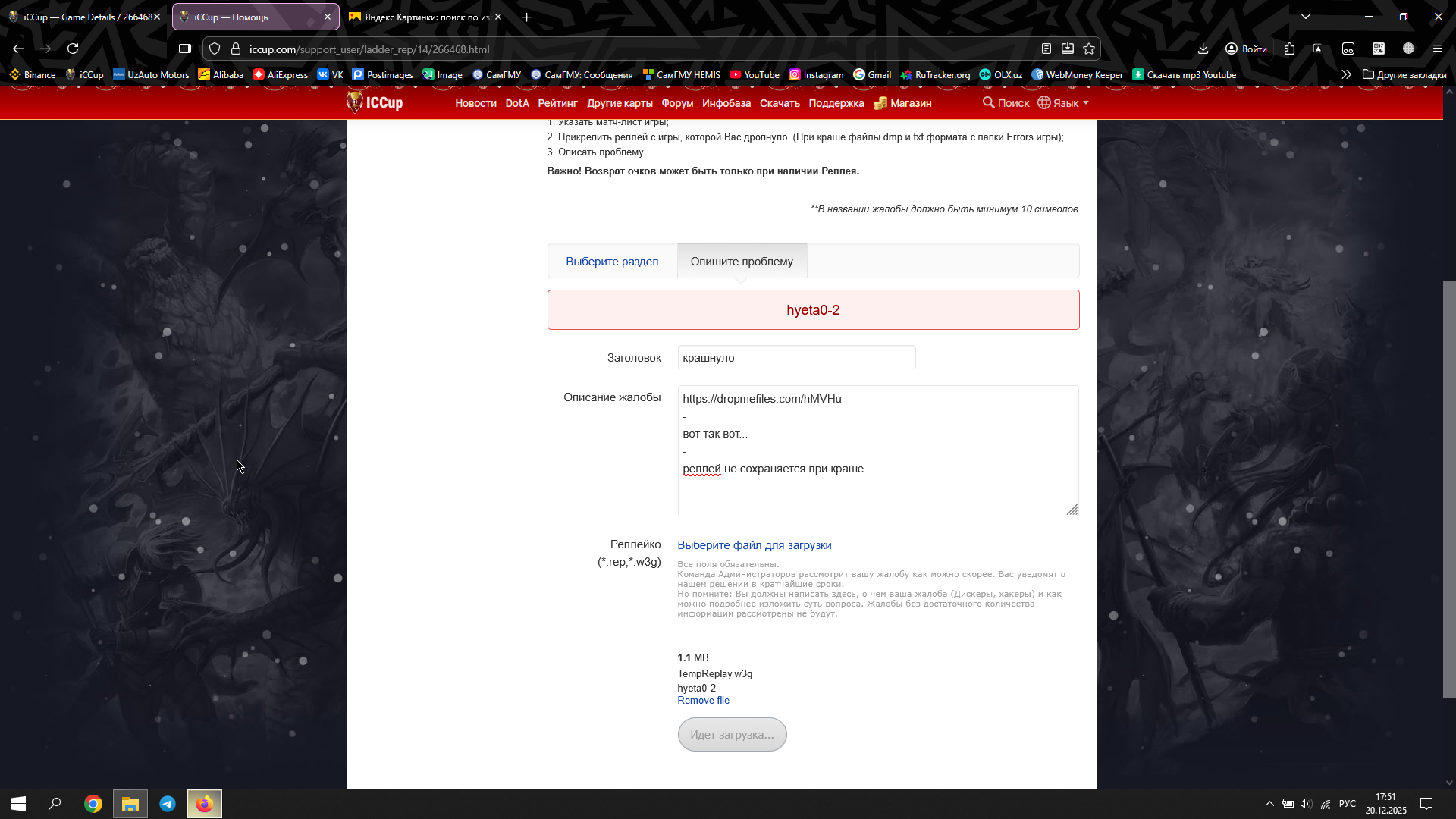Open the iCCup logo home link
Screen dimensions: 1456x819
click(375, 102)
